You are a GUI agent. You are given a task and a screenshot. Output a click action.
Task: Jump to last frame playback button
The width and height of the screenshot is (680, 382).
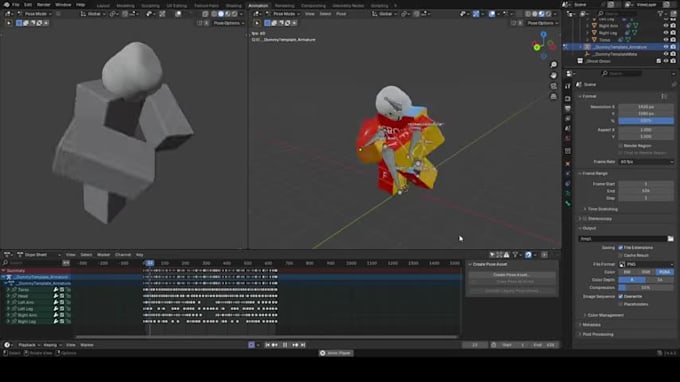coord(303,345)
